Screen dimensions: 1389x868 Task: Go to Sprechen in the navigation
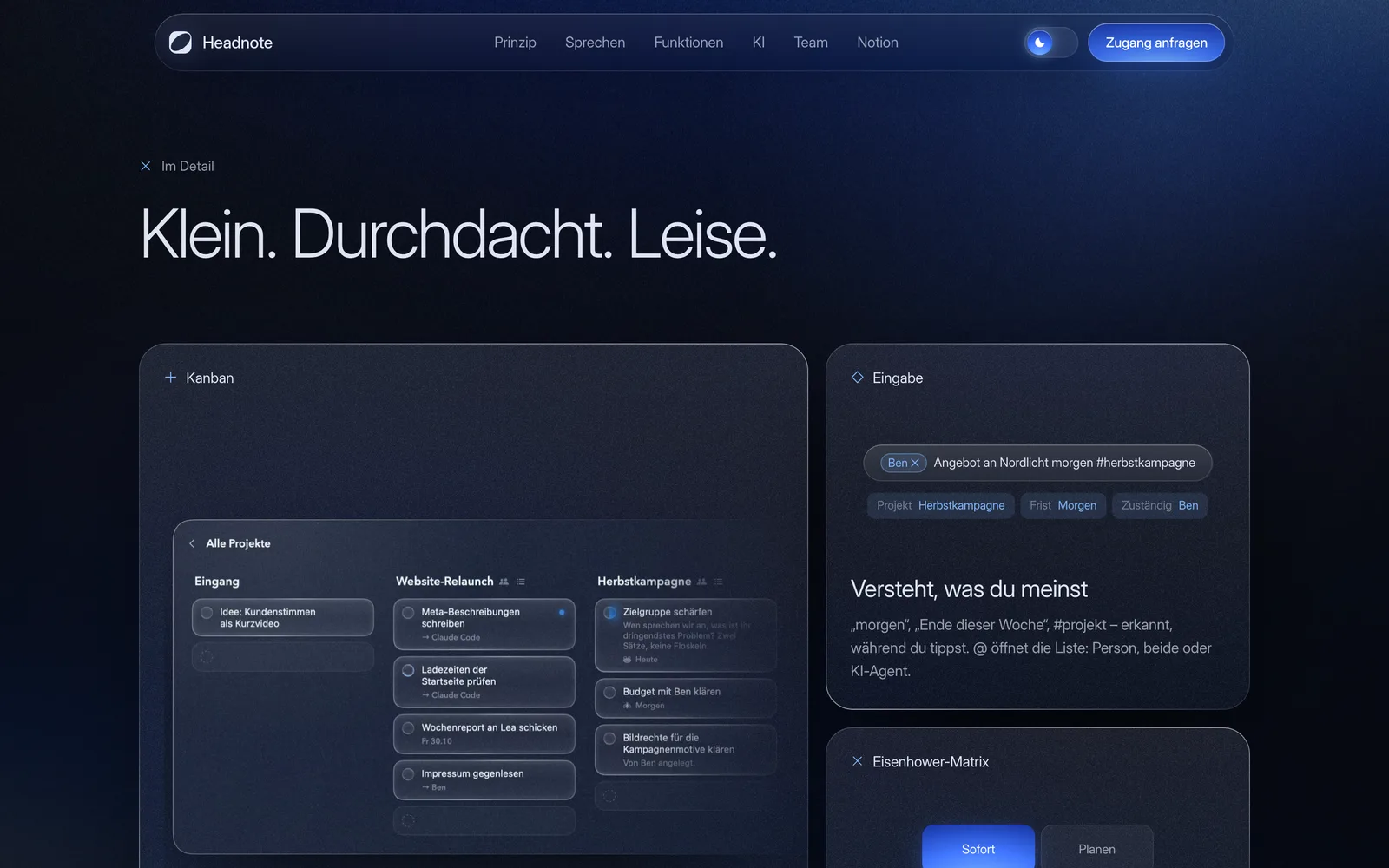(595, 43)
